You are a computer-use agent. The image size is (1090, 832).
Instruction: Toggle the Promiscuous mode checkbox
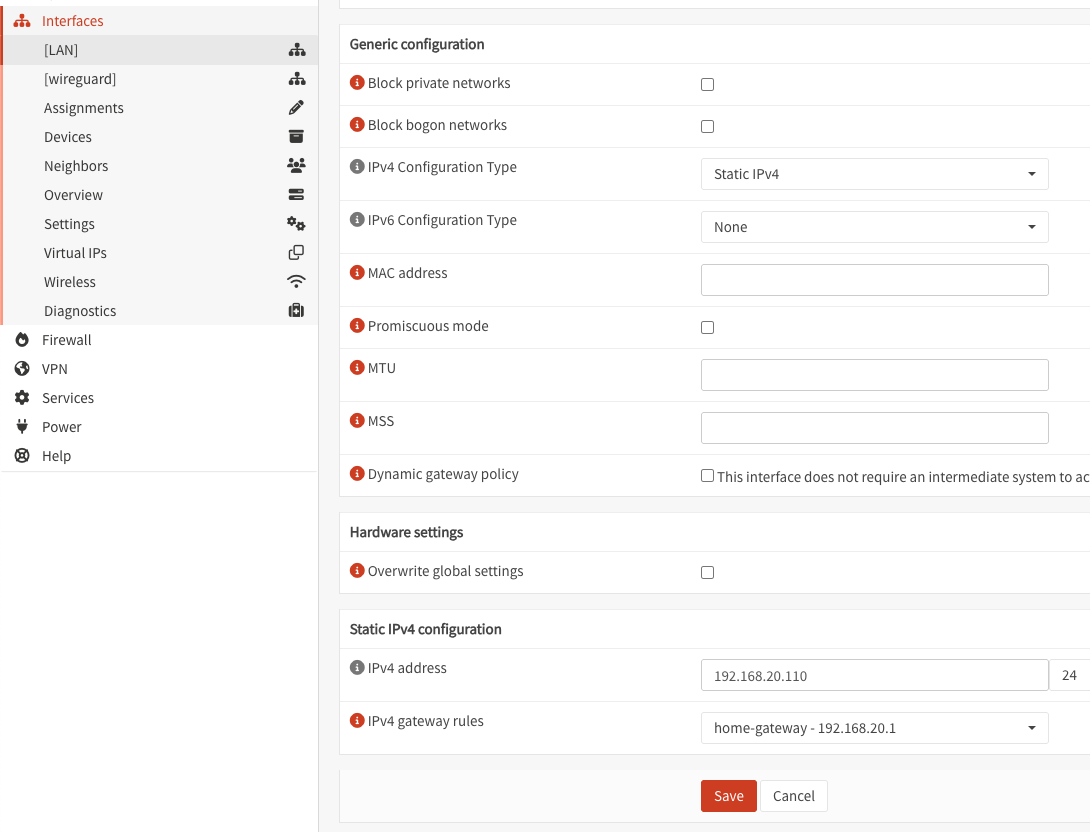[x=707, y=328]
